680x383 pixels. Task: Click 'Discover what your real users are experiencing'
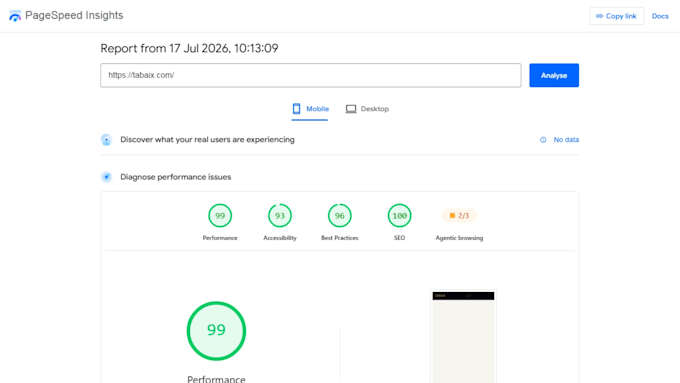[207, 140]
